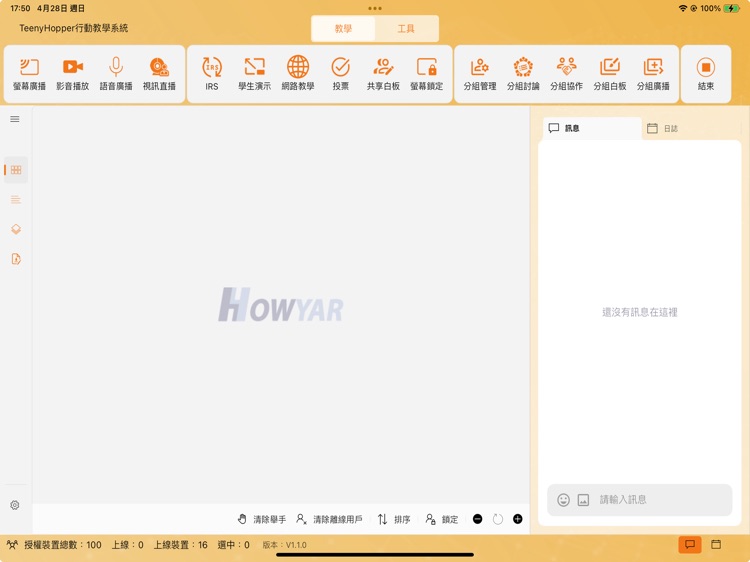750x562 pixels.
Task: Launch 視訊直播 live video
Action: (159, 74)
